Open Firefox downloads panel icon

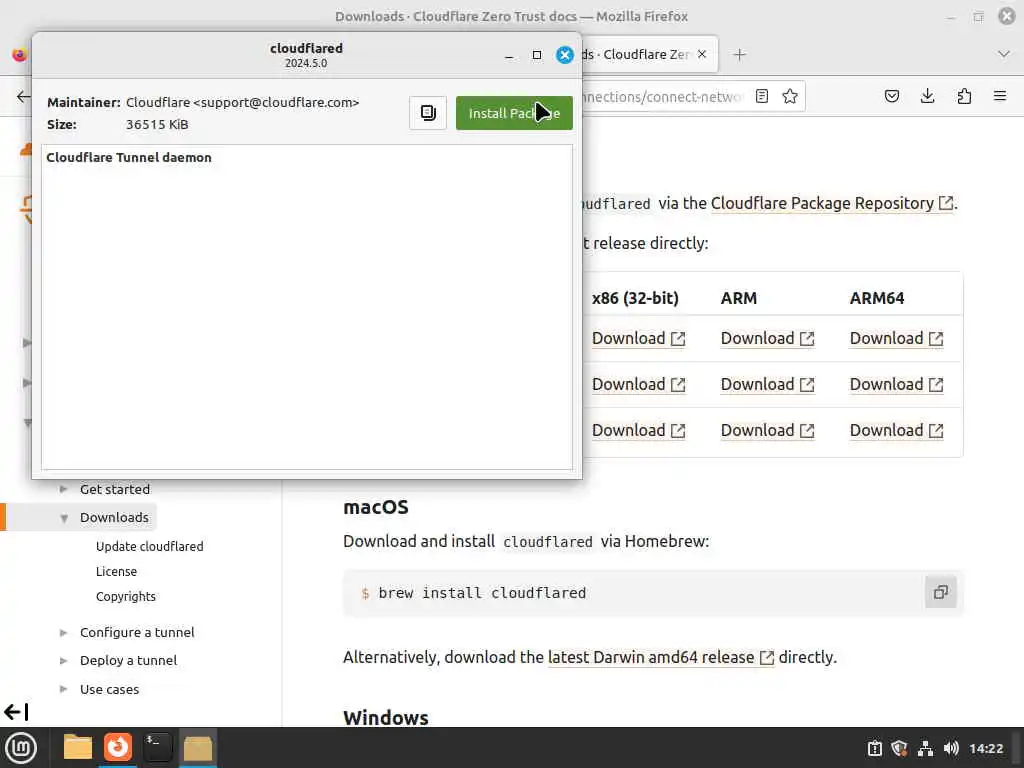(927, 97)
